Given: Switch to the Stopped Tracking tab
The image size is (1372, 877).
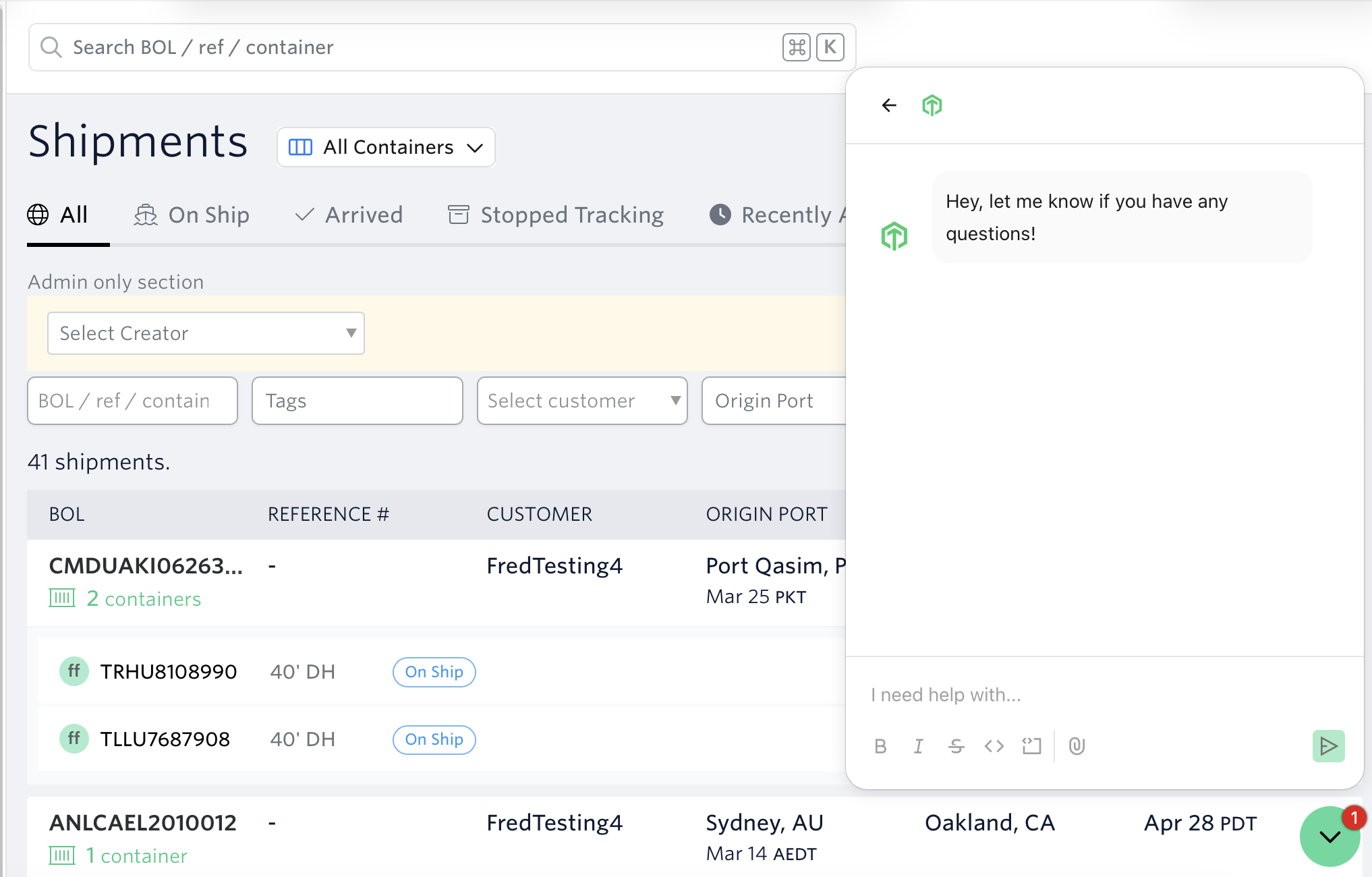Looking at the screenshot, I should point(556,215).
